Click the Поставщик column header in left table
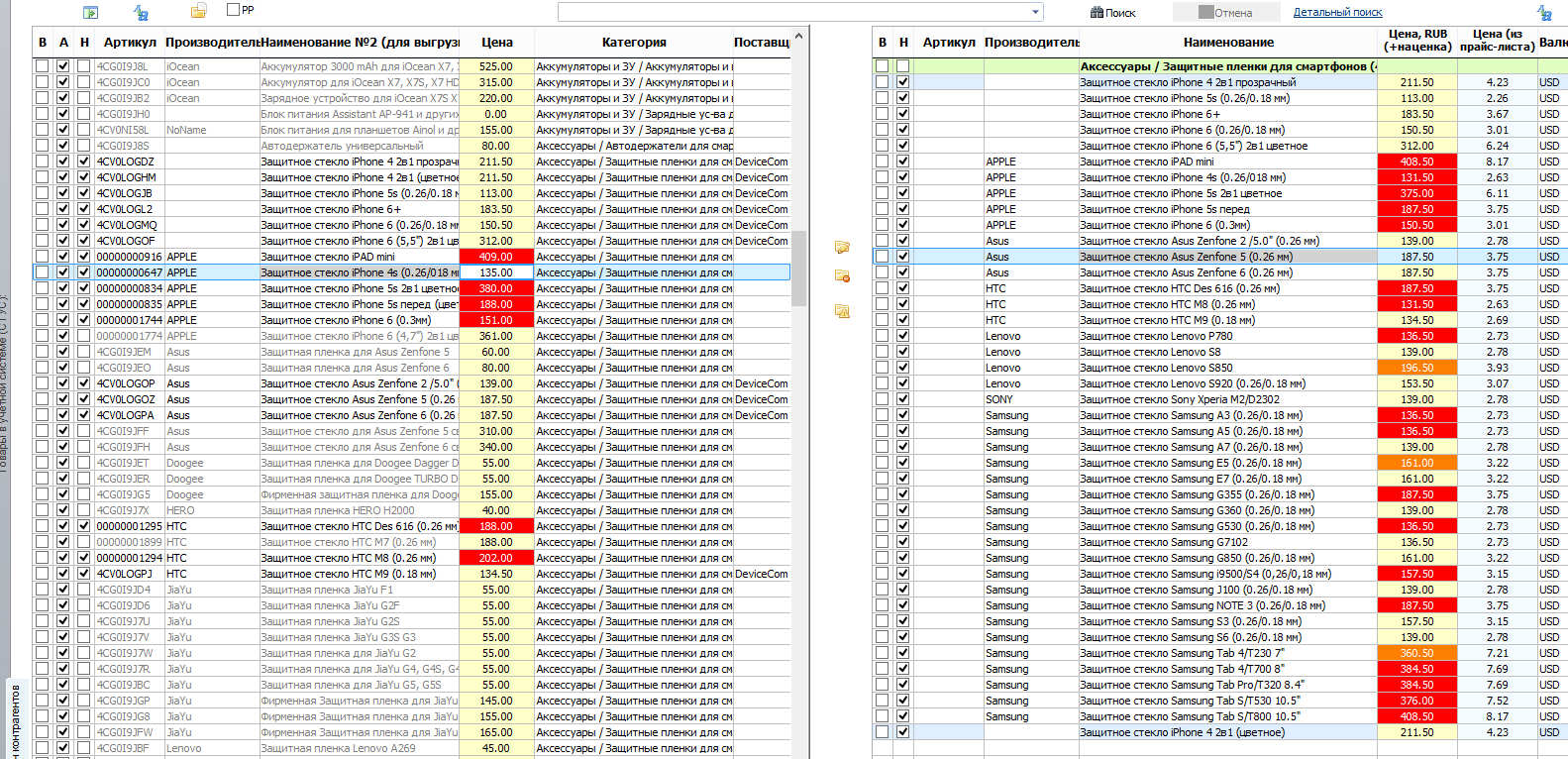Screen dimensions: 1568x759 (762, 43)
